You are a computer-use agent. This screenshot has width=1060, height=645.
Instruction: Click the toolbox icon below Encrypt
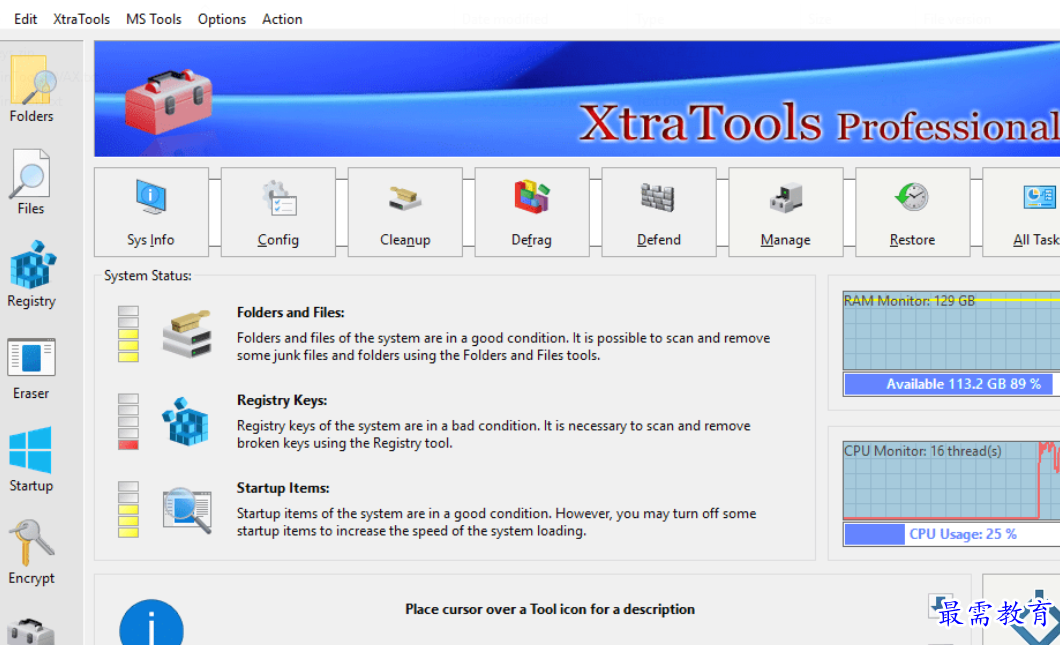click(x=31, y=631)
